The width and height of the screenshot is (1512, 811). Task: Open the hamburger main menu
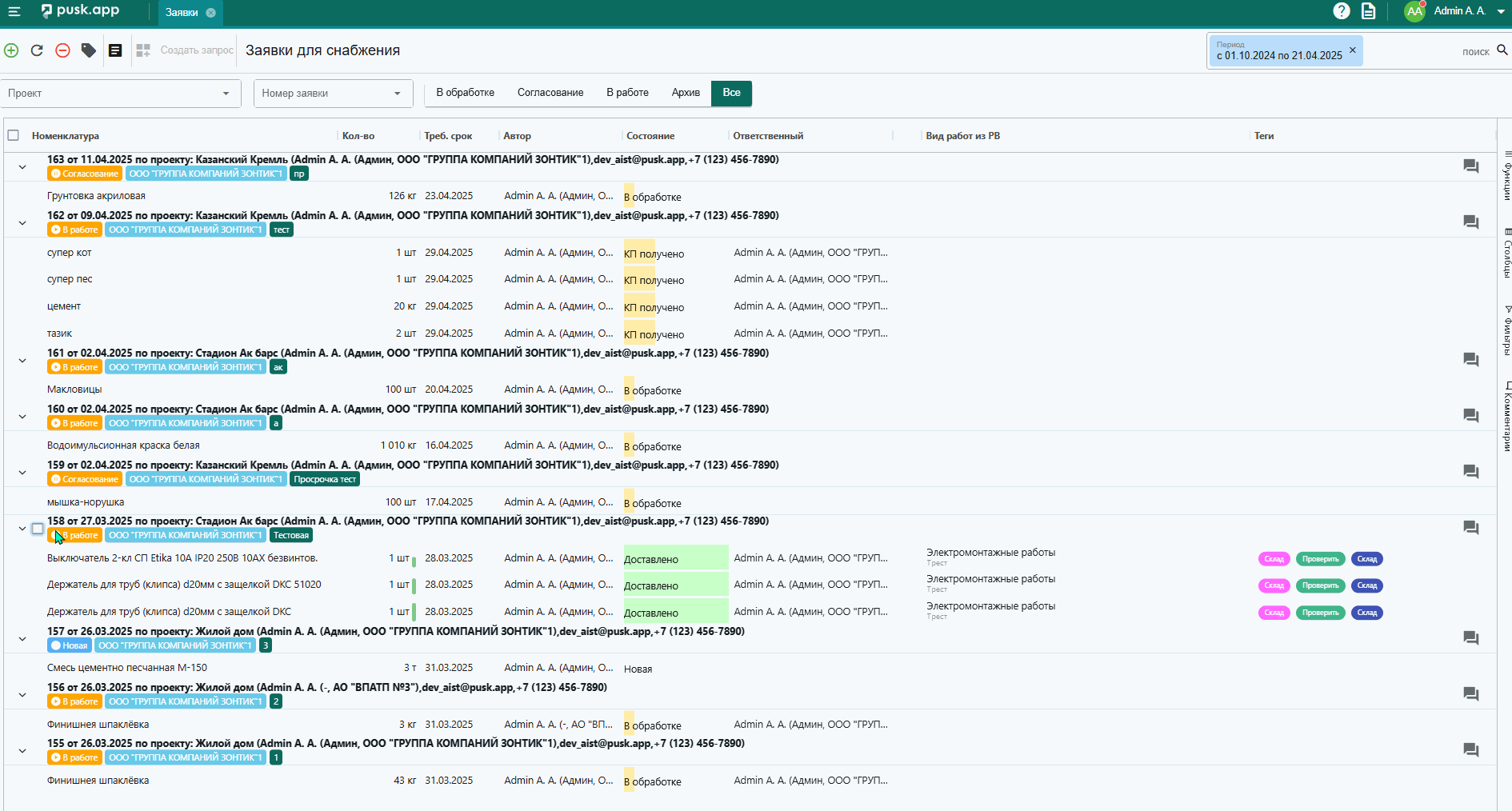14,11
